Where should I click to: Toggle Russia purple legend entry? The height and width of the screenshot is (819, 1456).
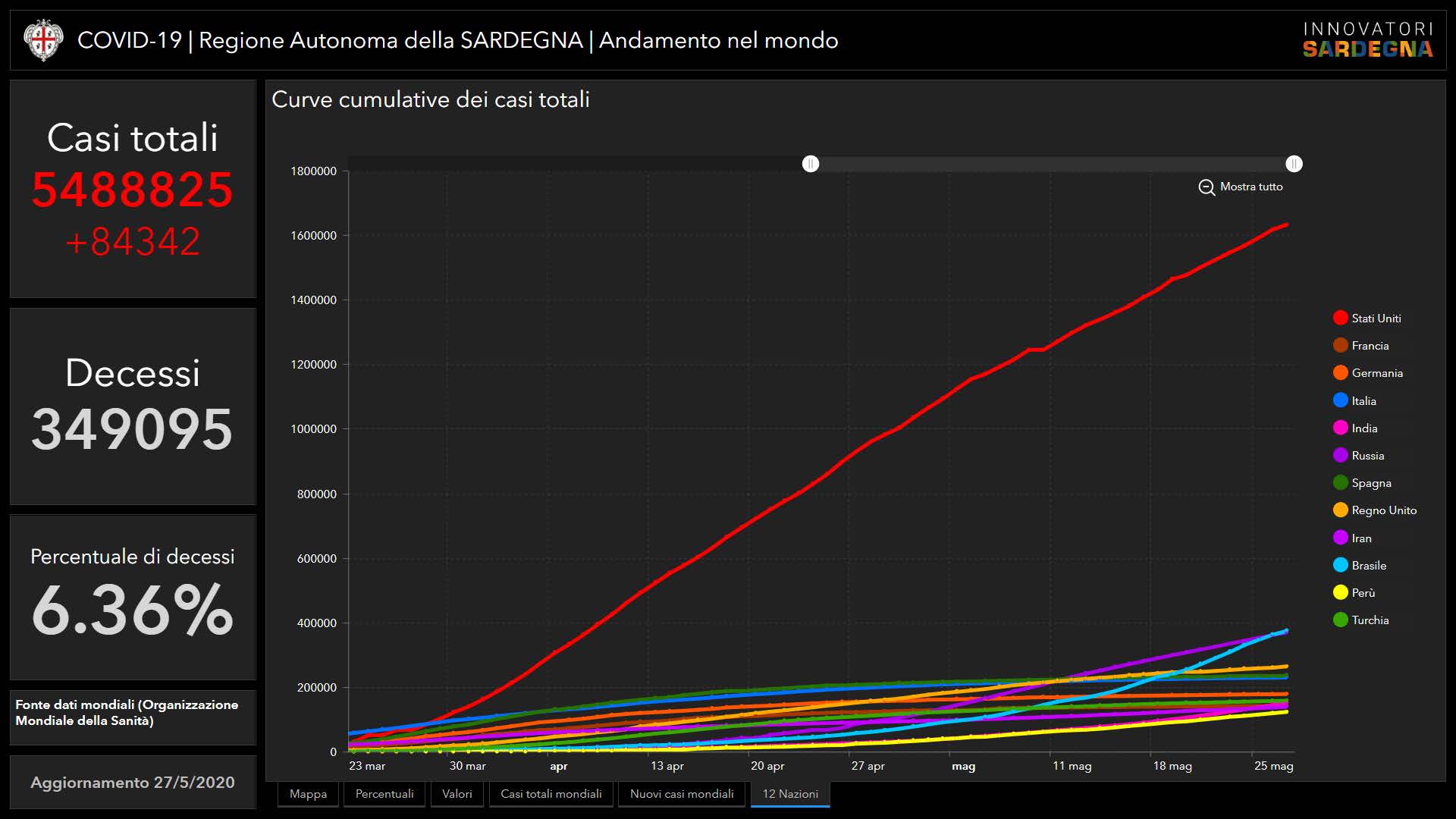1341,456
